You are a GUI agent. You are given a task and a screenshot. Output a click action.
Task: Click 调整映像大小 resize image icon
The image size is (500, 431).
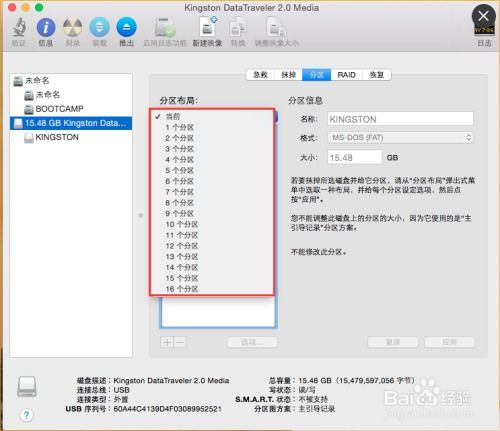click(276, 27)
